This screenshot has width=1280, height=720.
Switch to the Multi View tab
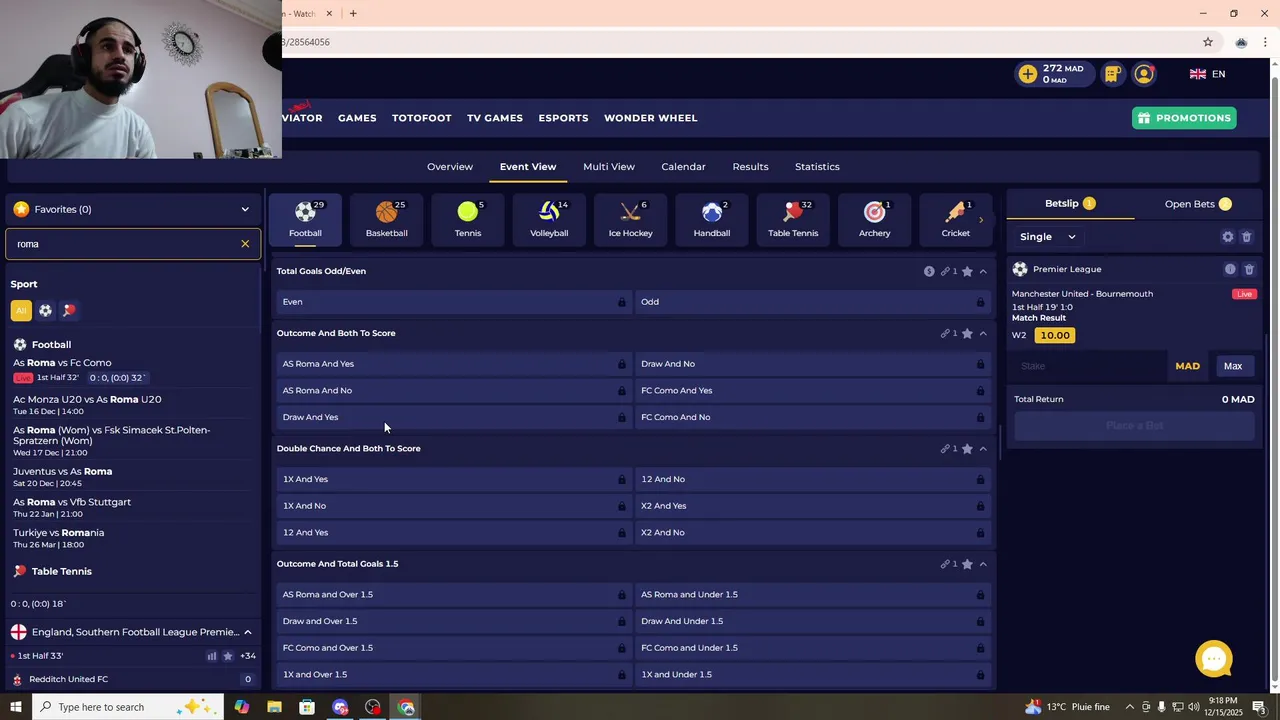609,167
